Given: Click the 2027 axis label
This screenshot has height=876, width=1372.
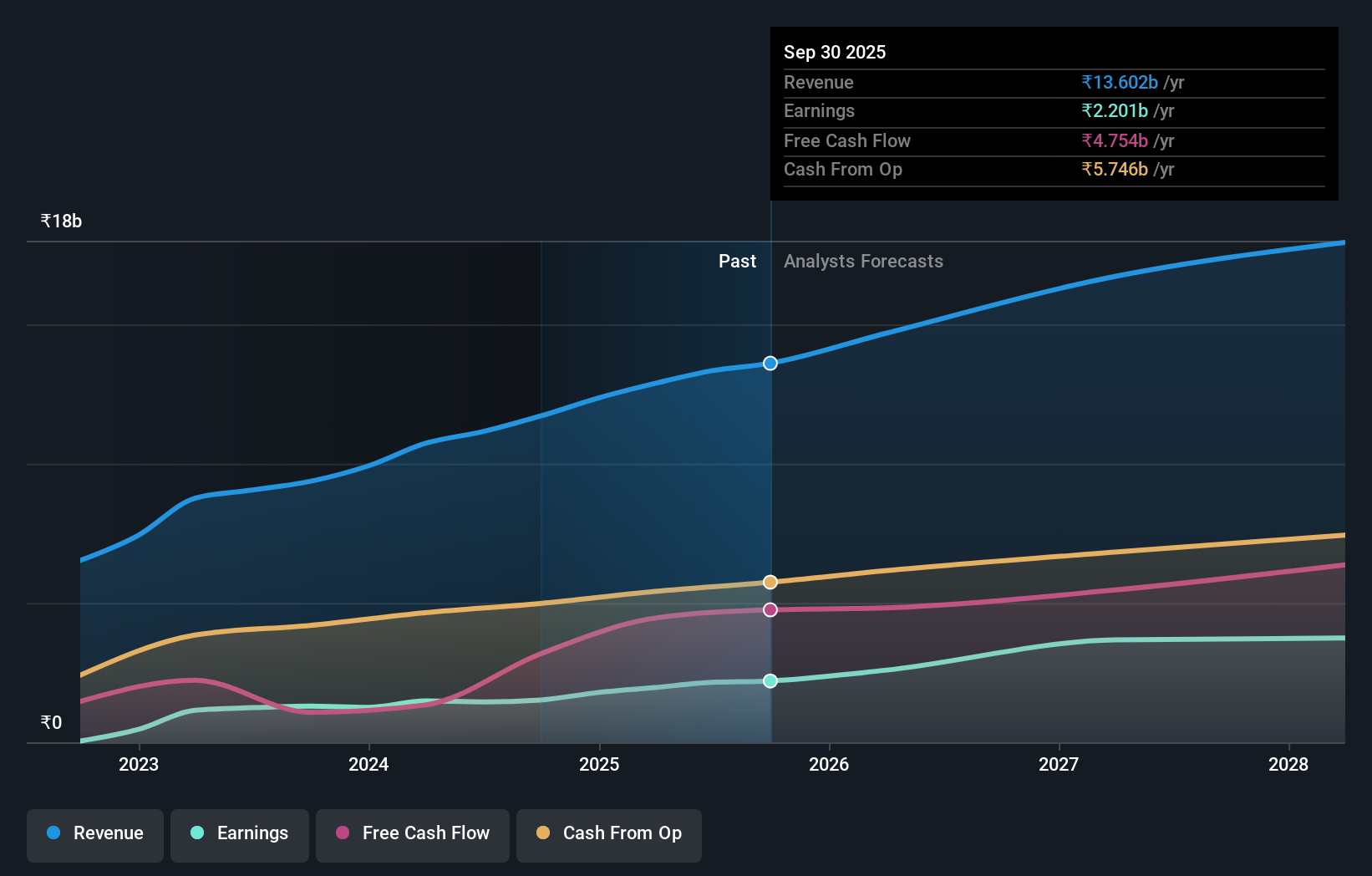Looking at the screenshot, I should pos(1059,763).
